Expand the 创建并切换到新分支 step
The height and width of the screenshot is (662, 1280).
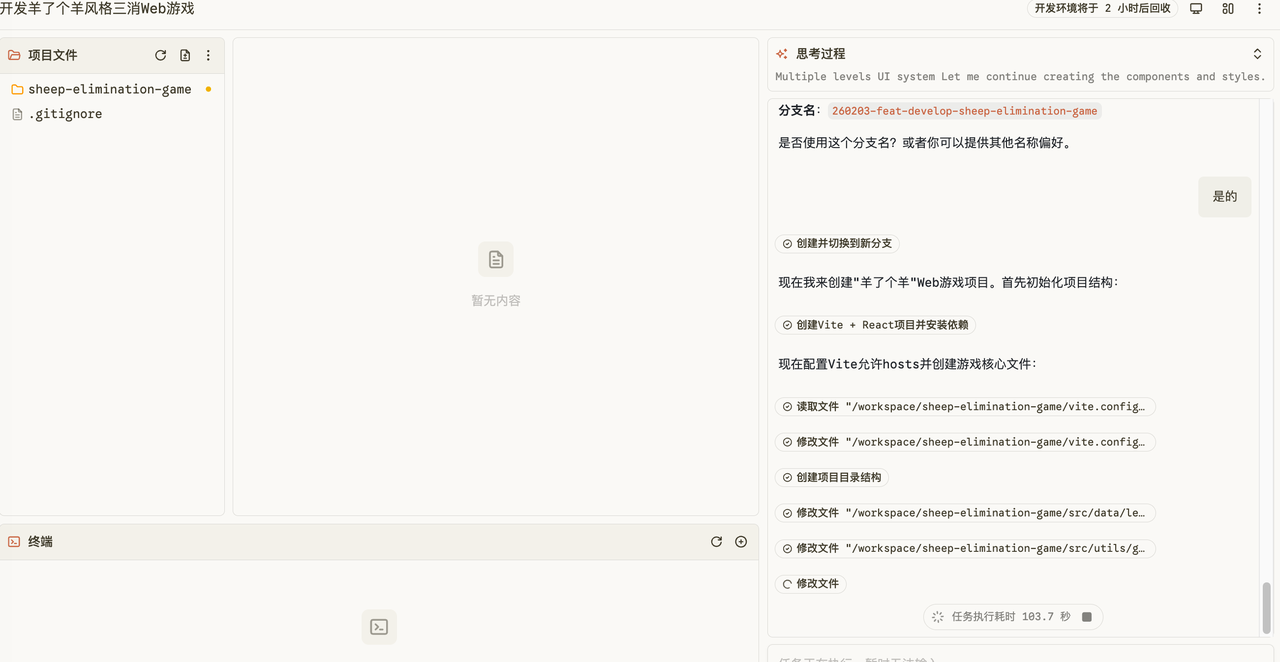[x=837, y=244]
